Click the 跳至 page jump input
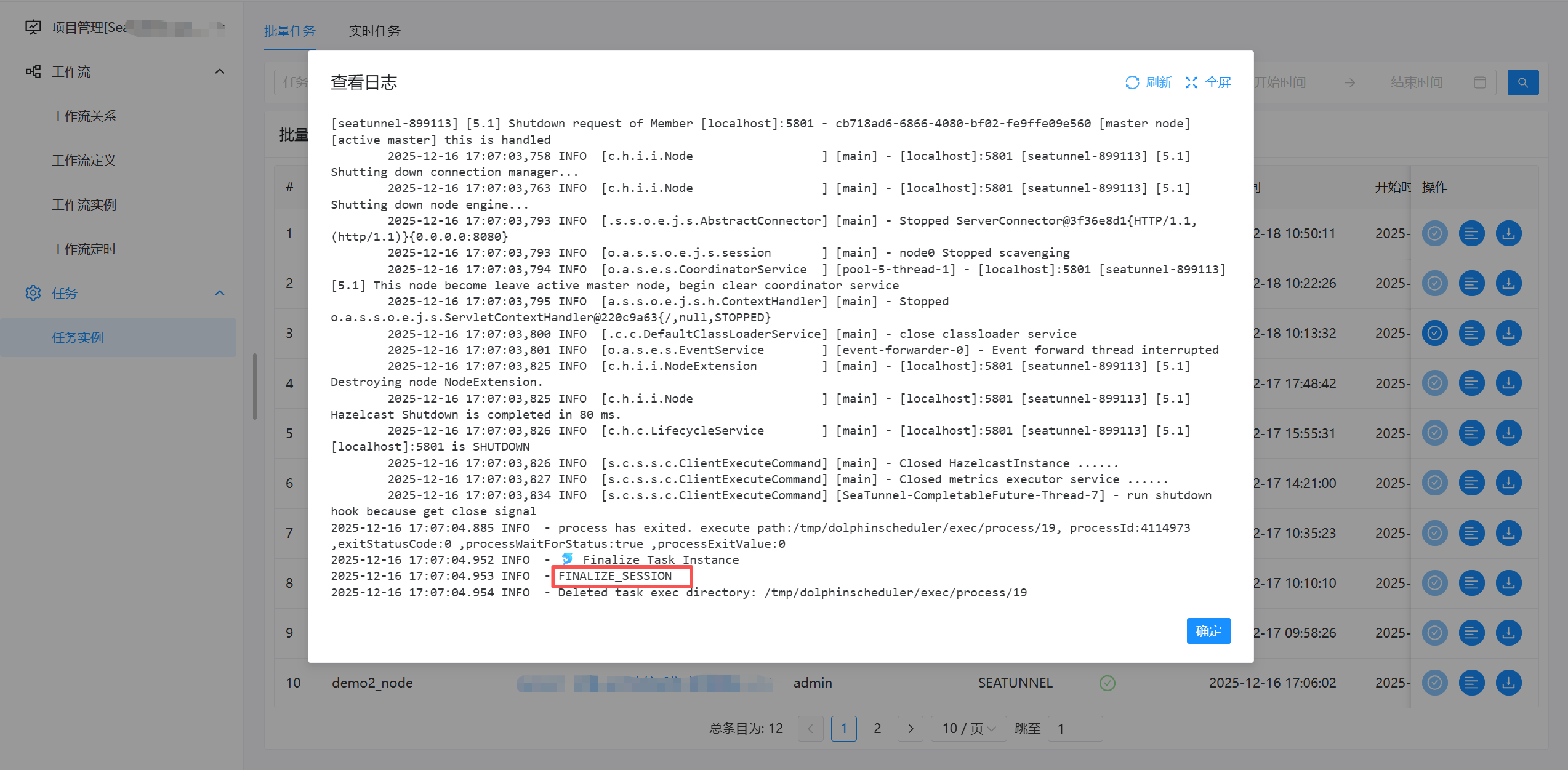Viewport: 1568px width, 770px height. (1074, 729)
